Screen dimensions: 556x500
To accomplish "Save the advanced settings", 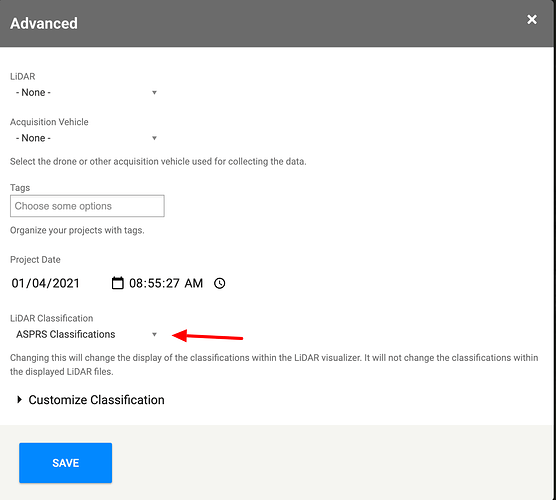I will point(66,463).
